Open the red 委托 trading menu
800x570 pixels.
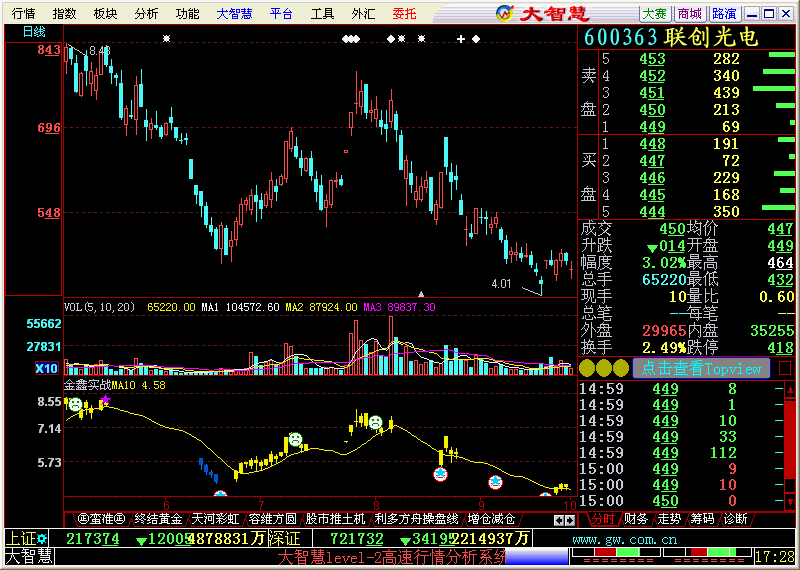pos(405,14)
